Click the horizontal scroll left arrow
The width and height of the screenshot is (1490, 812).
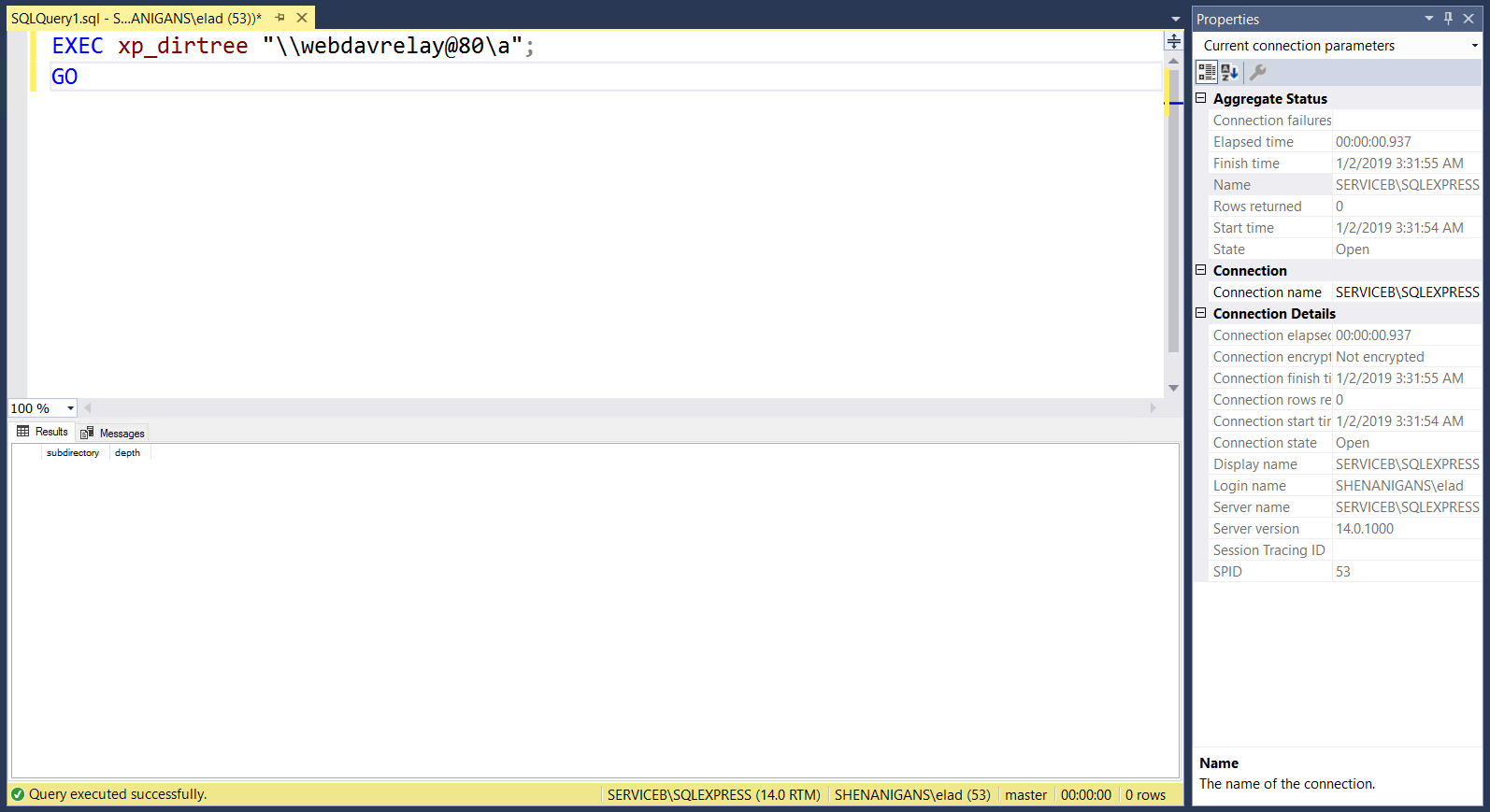point(88,408)
